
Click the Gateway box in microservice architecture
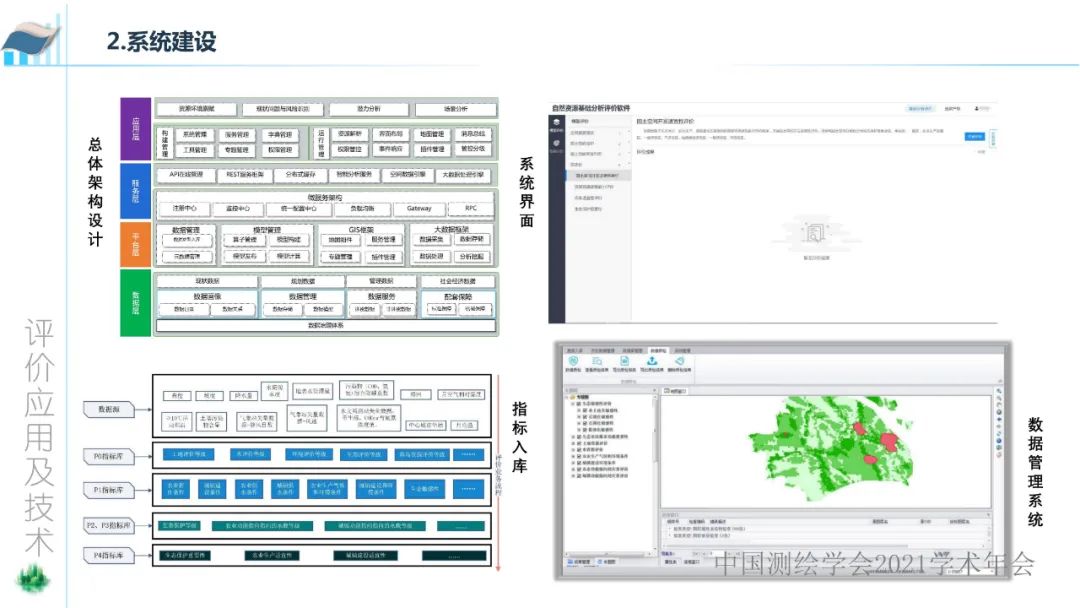click(x=419, y=209)
